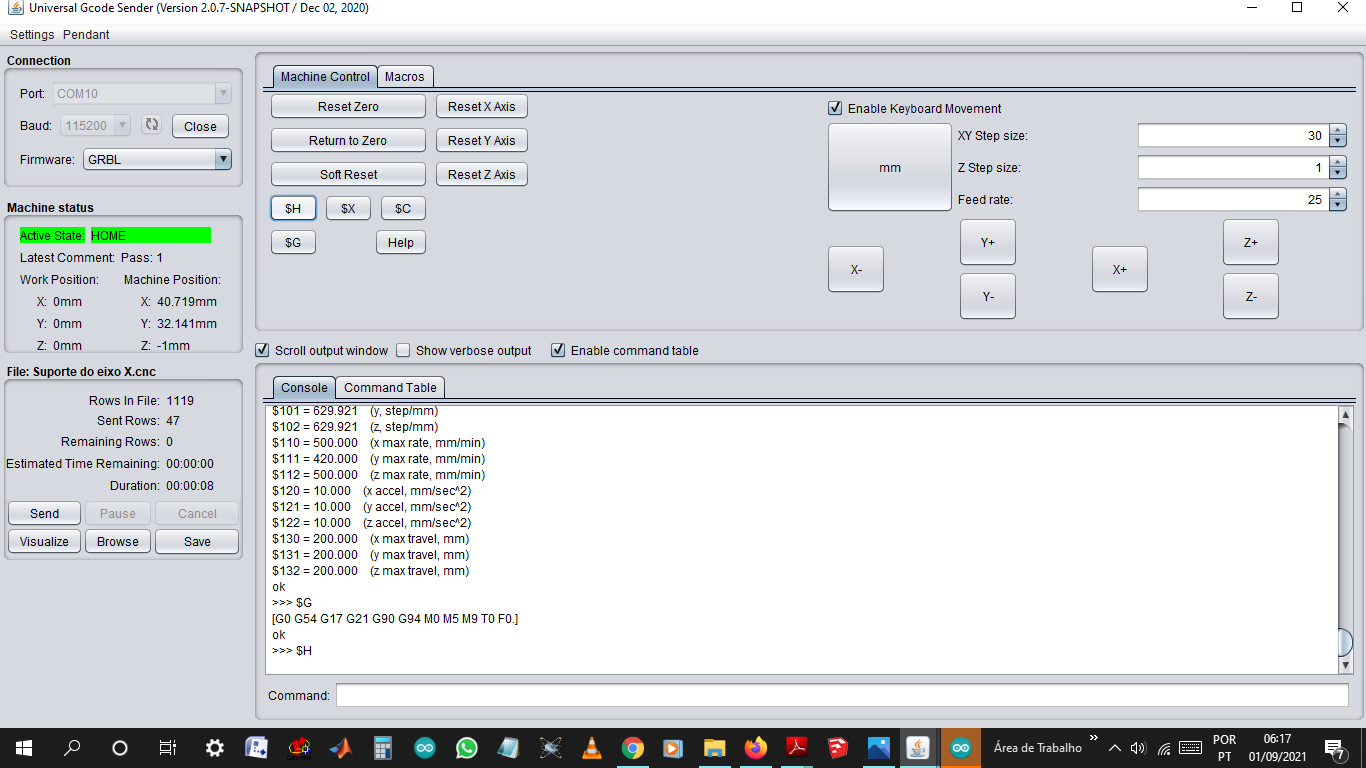This screenshot has height=768, width=1366.
Task: Open notification center icon
Action: click(x=1334, y=748)
